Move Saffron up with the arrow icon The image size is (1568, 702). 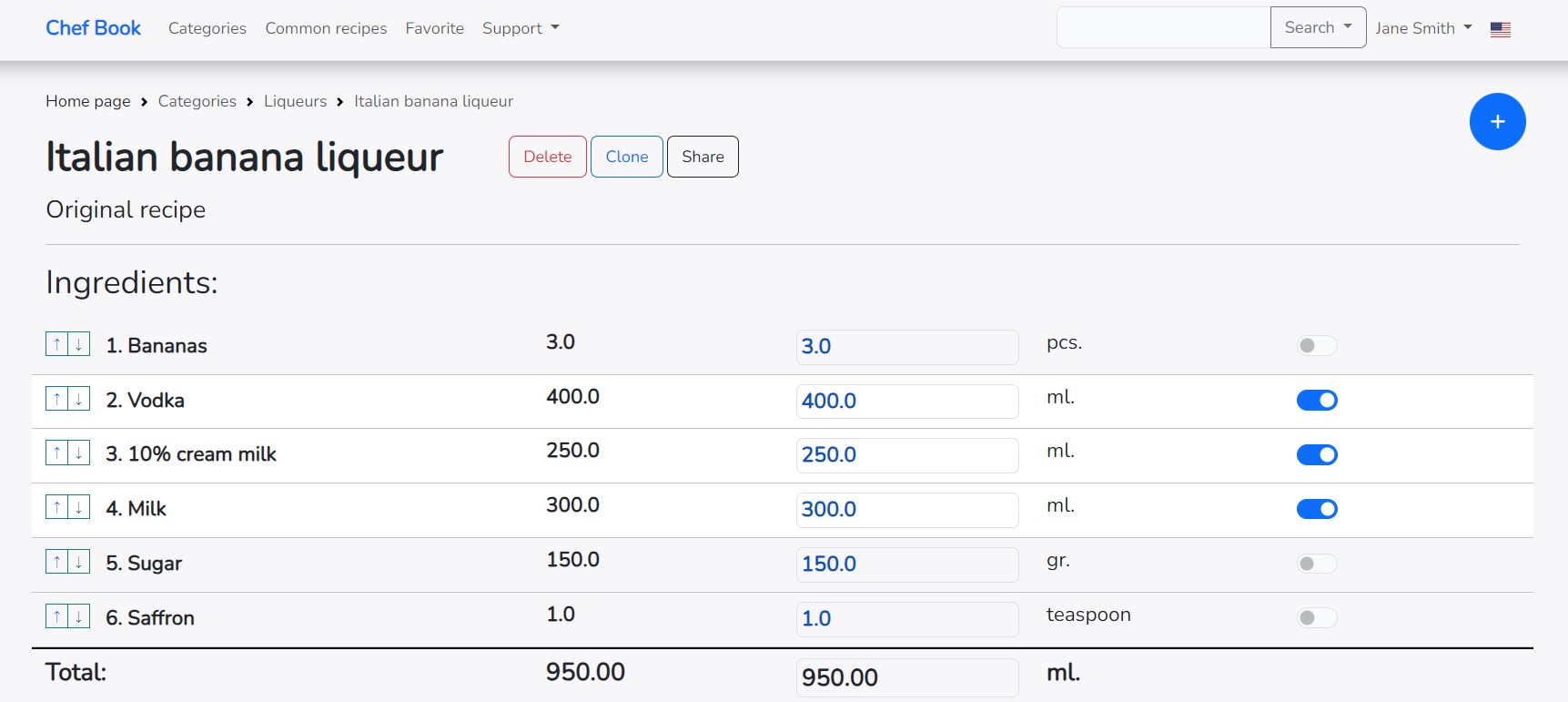56,616
